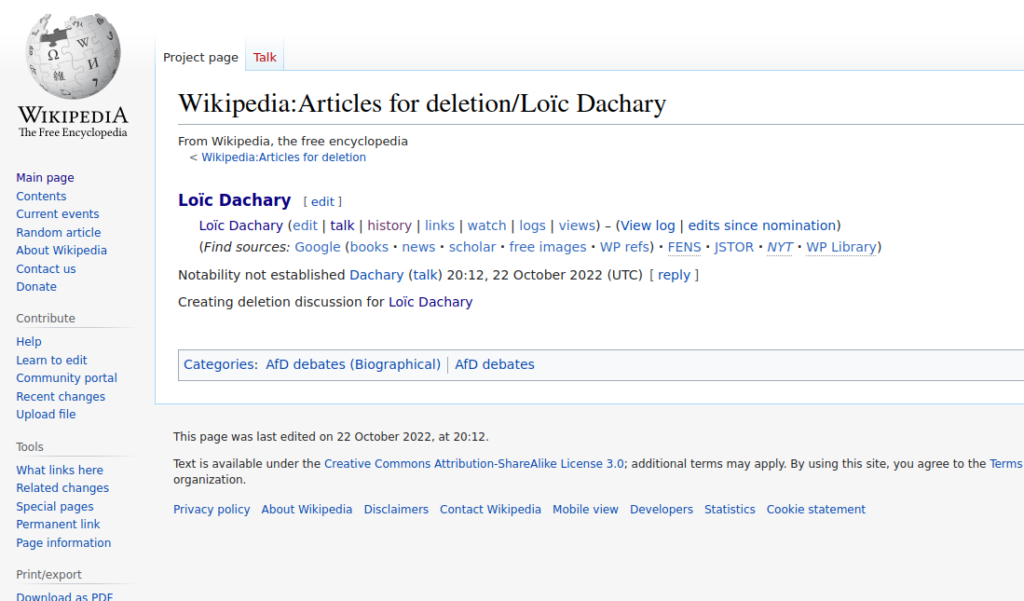This screenshot has height=601, width=1024.
Task: Open Related changes tool
Action: pos(63,488)
